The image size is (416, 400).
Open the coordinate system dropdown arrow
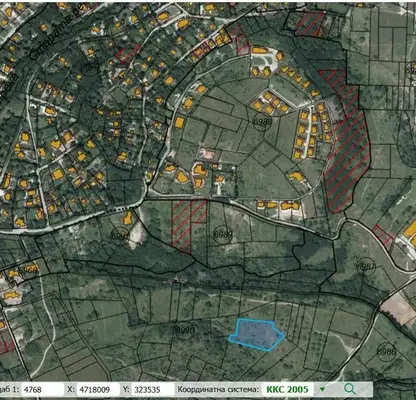pos(322,389)
